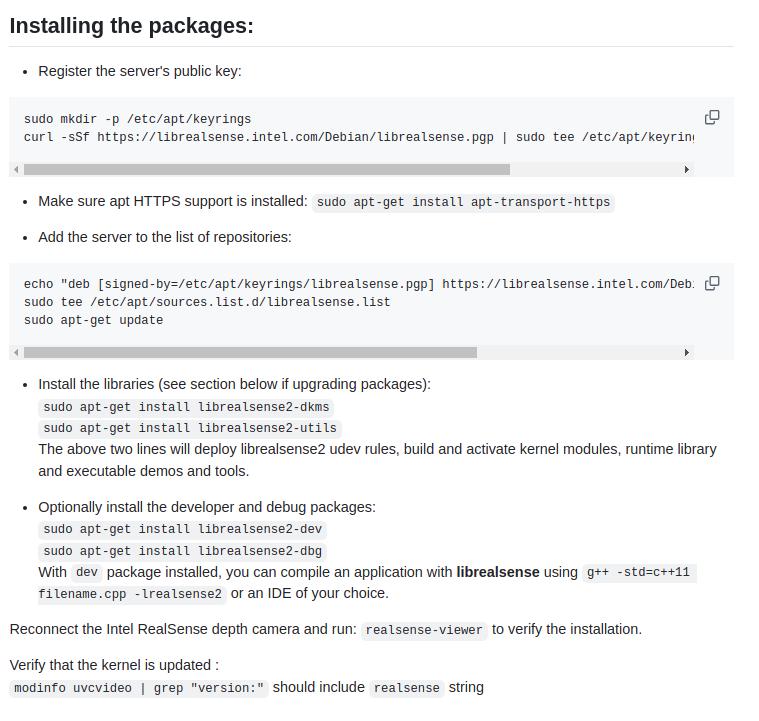759x721 pixels.
Task: Click the sudo apt-get update line
Action: point(93,320)
